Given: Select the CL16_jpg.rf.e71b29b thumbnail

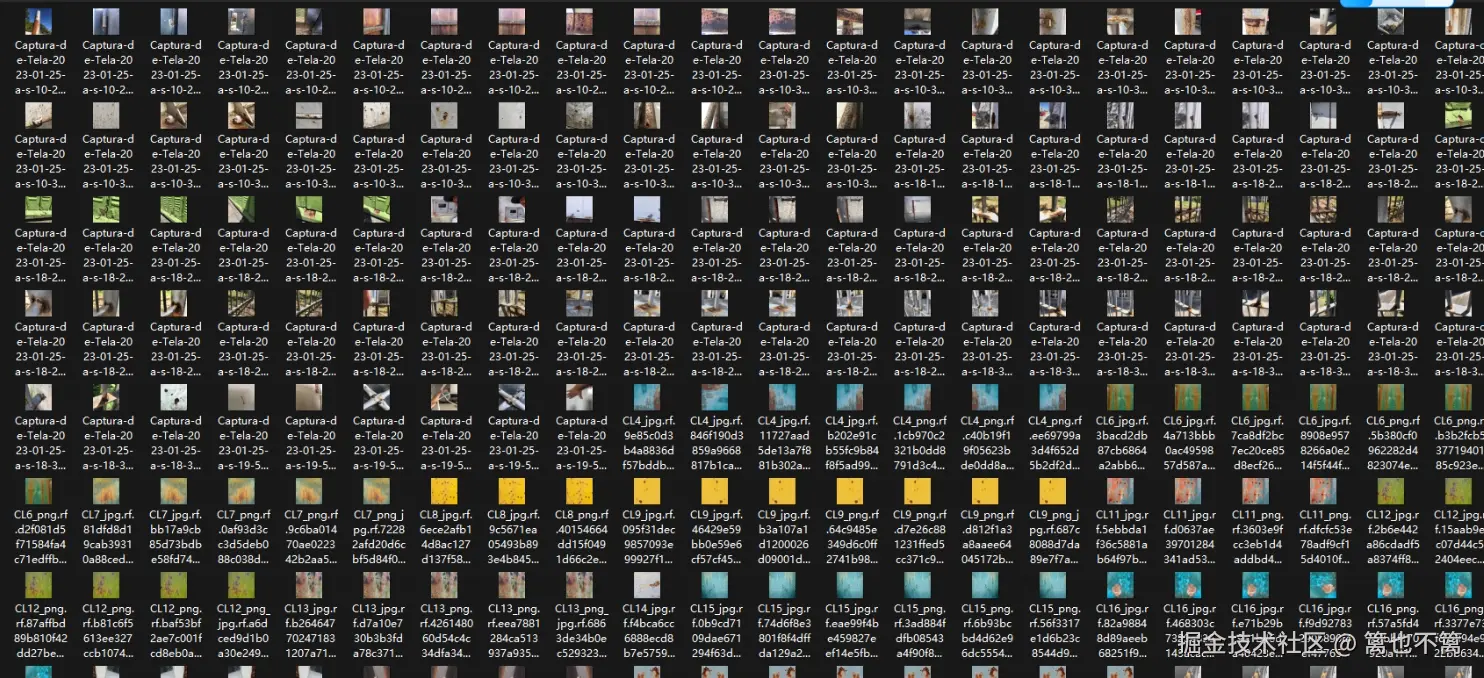Looking at the screenshot, I should [x=1257, y=586].
